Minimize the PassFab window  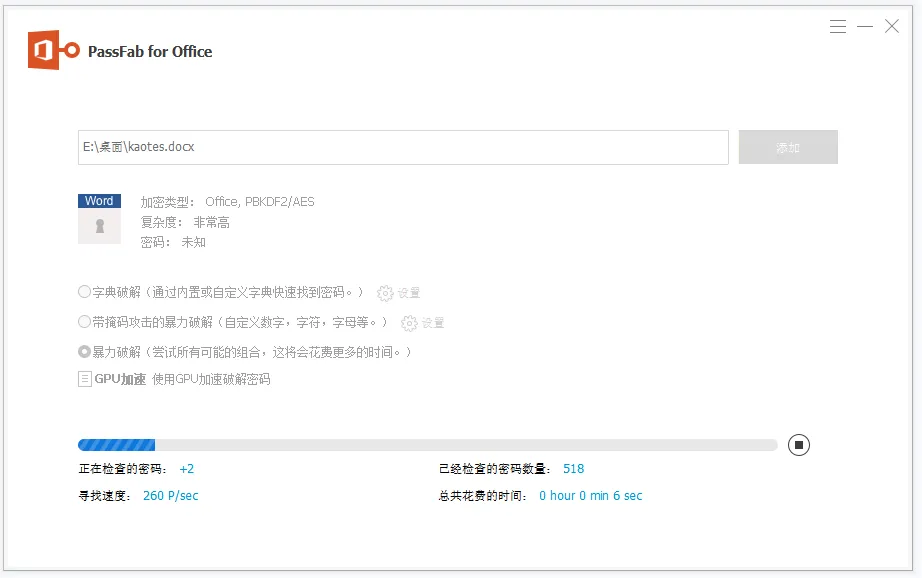click(x=865, y=26)
